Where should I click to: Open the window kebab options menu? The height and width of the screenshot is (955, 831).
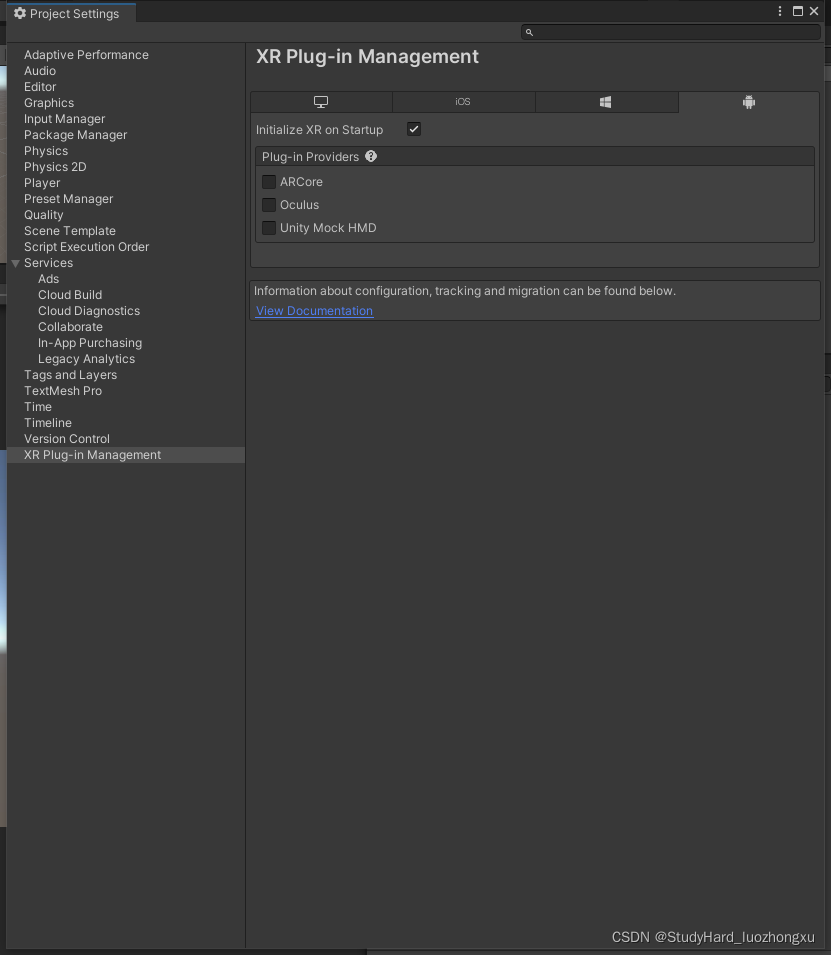780,11
